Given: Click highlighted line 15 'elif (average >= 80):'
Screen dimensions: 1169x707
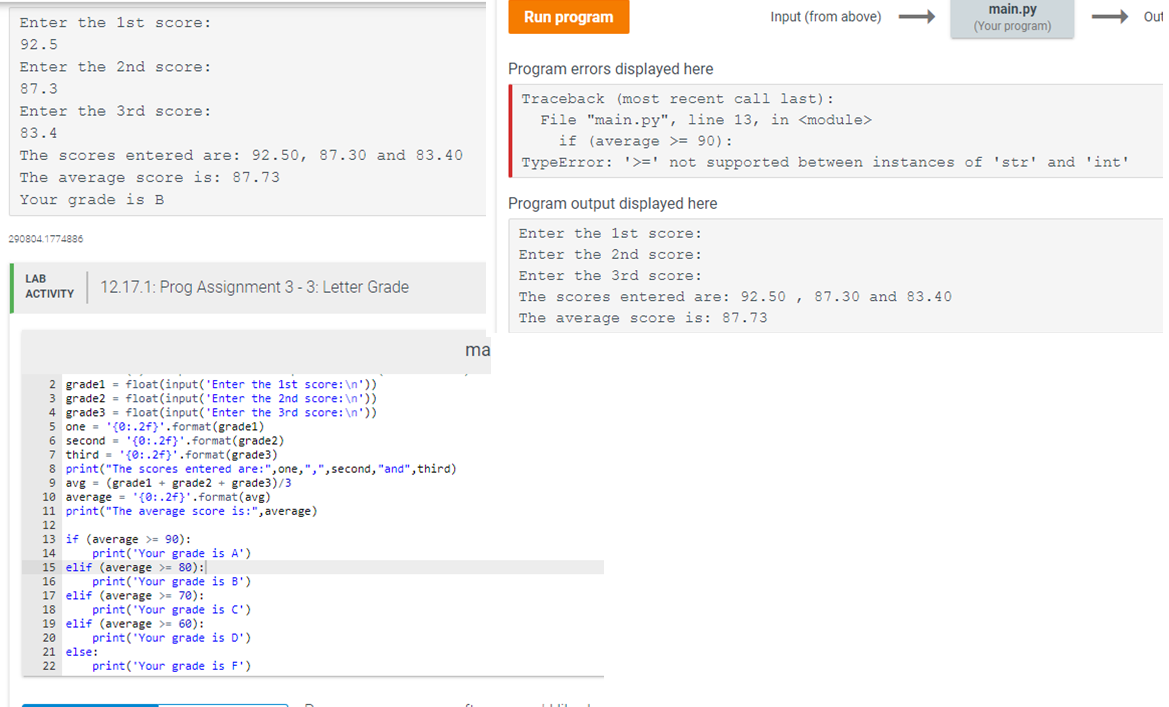Looking at the screenshot, I should [135, 568].
